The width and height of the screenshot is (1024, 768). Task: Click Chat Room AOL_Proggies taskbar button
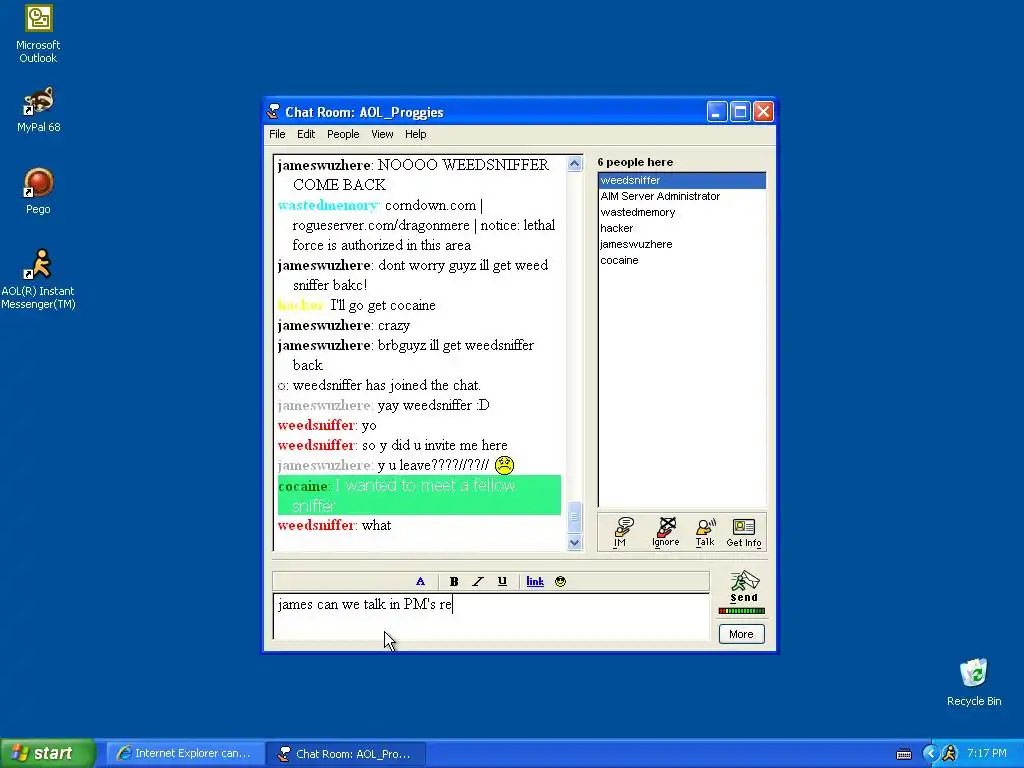tap(346, 753)
